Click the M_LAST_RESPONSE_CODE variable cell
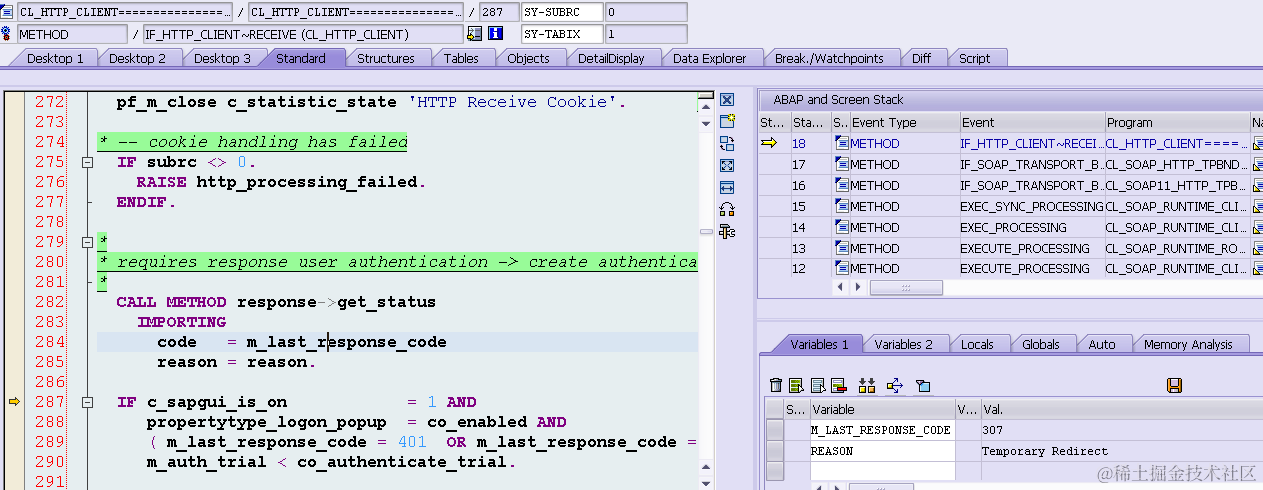 [x=881, y=430]
